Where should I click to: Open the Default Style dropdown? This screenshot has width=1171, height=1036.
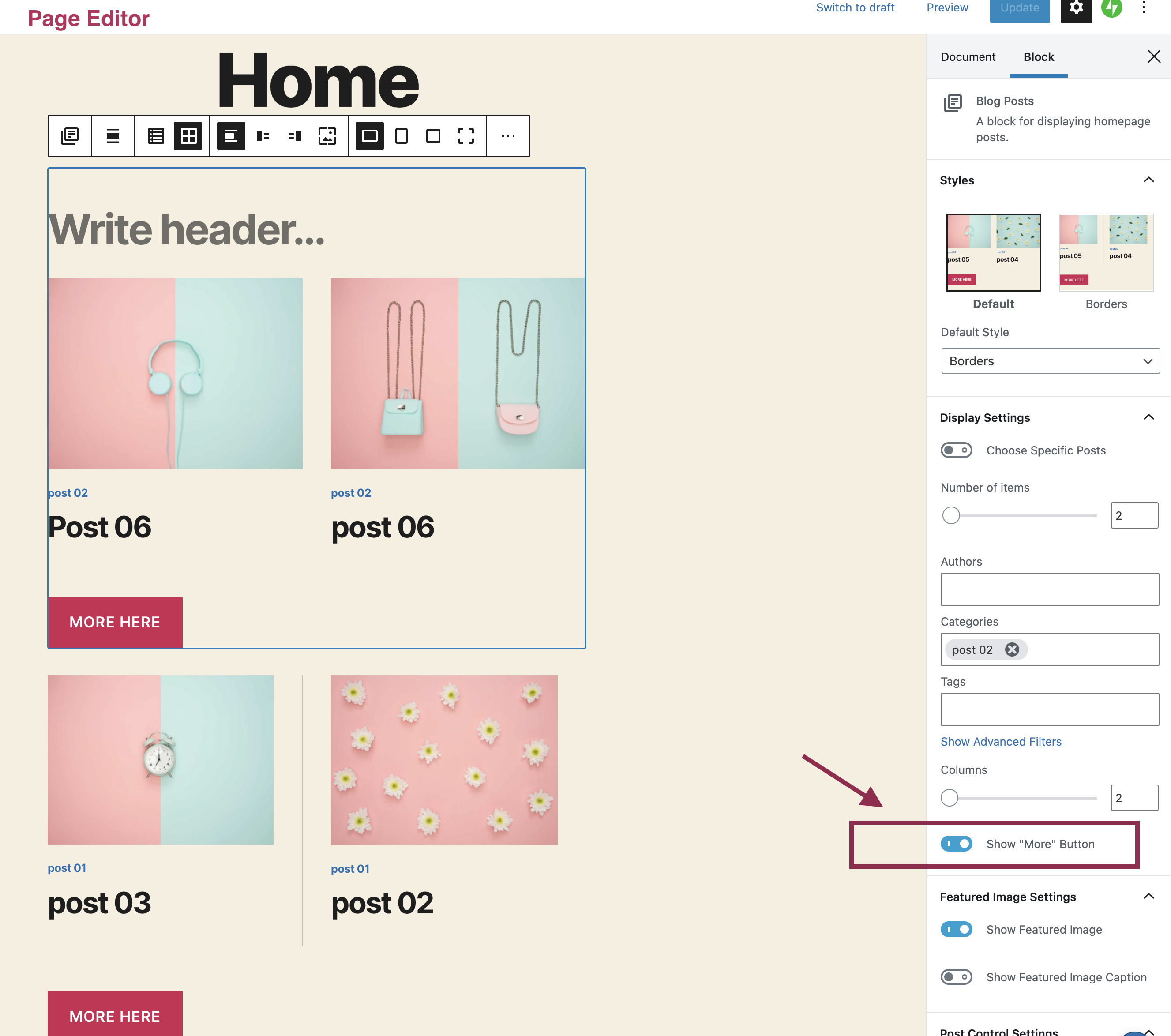tap(1050, 361)
